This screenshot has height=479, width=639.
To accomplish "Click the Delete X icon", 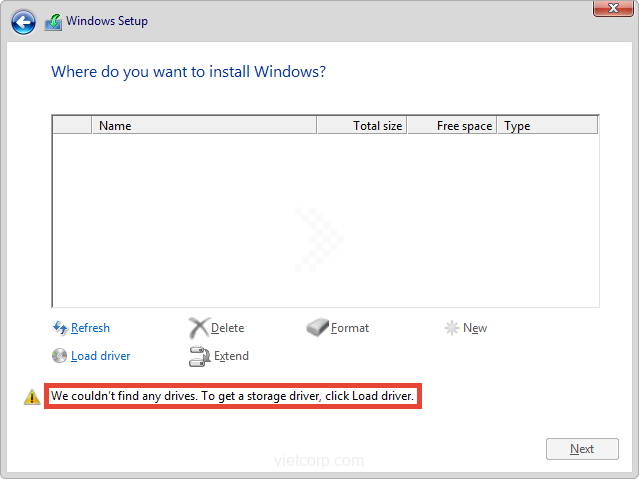I will (x=198, y=328).
